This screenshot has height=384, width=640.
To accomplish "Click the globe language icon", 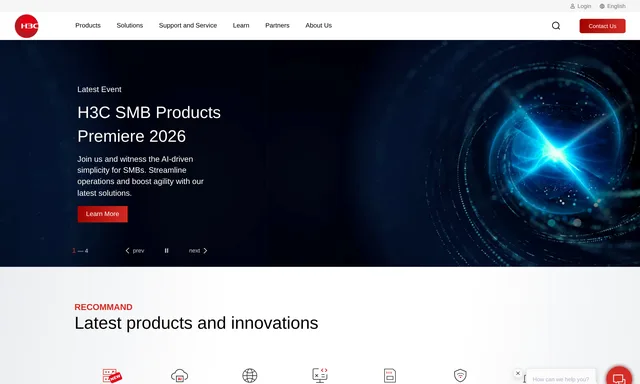I will click(x=602, y=6).
